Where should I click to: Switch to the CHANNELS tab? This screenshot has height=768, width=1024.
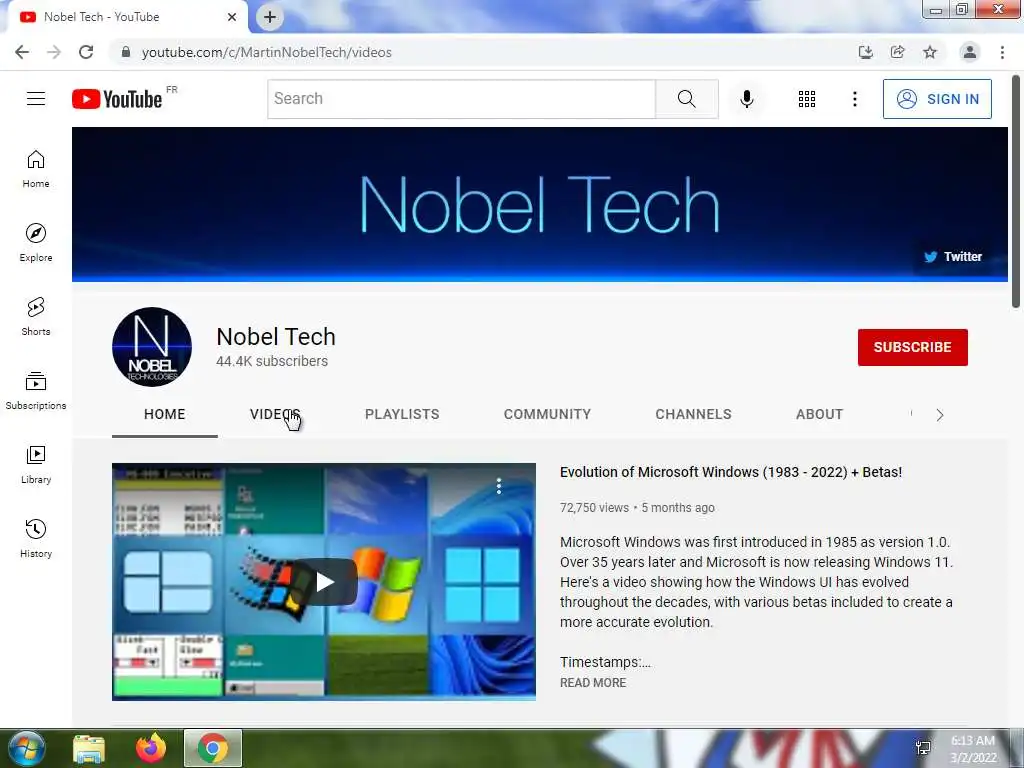pyautogui.click(x=693, y=414)
